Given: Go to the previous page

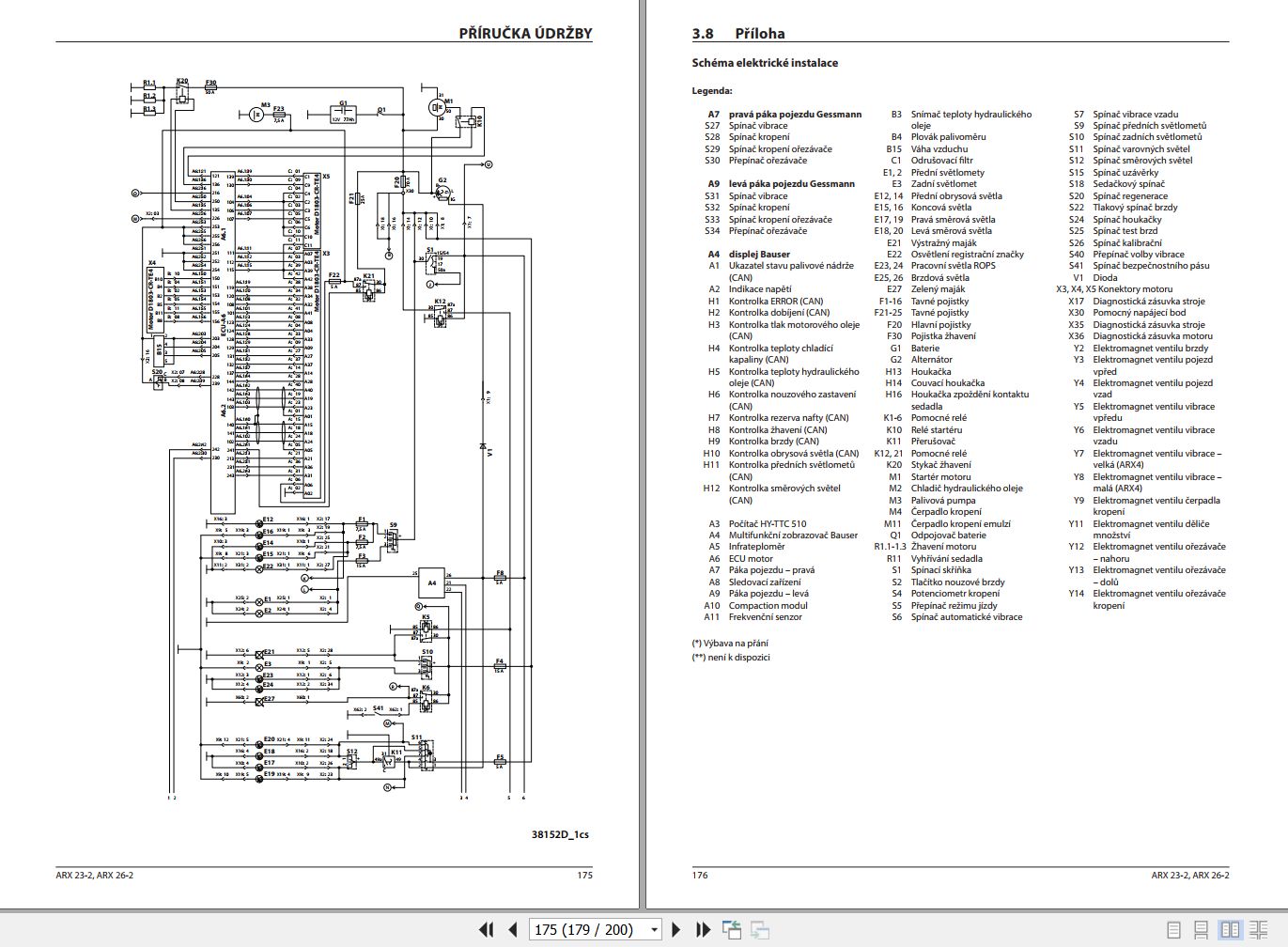Looking at the screenshot, I should coord(511,928).
